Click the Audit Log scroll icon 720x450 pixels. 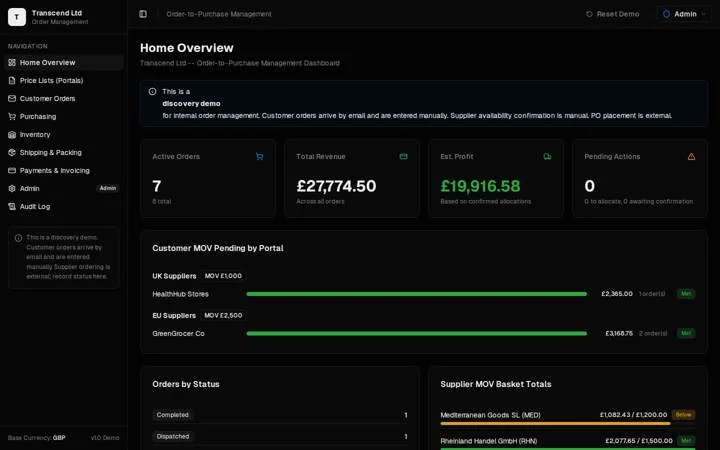12,207
